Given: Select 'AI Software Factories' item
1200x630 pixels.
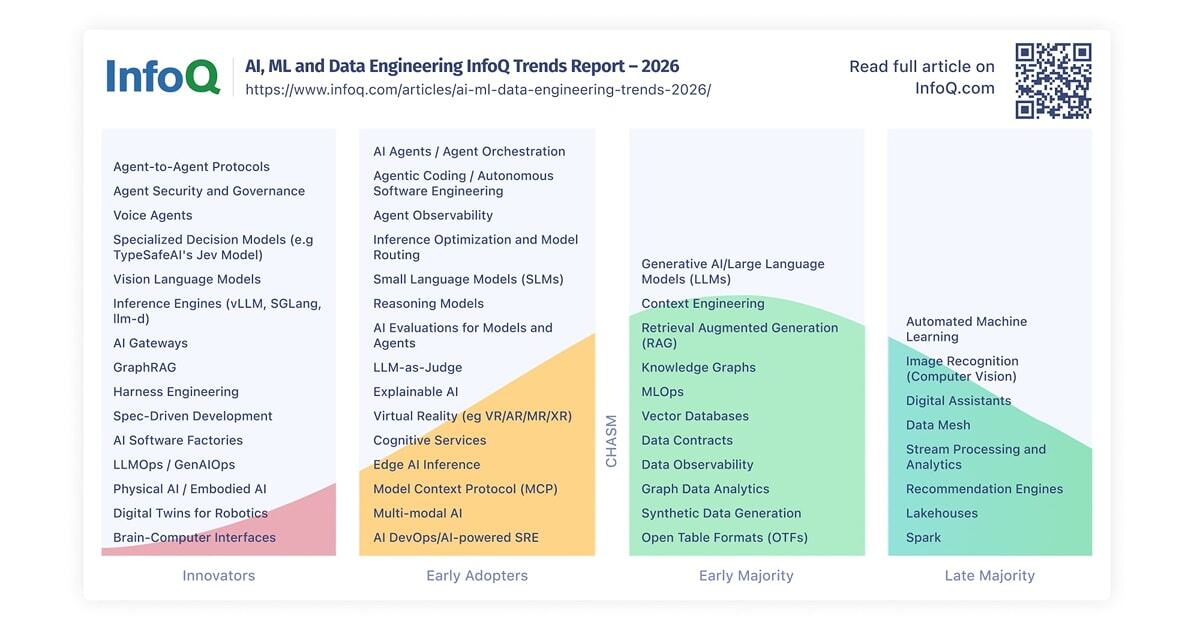Looking at the screenshot, I should pyautogui.click(x=178, y=440).
